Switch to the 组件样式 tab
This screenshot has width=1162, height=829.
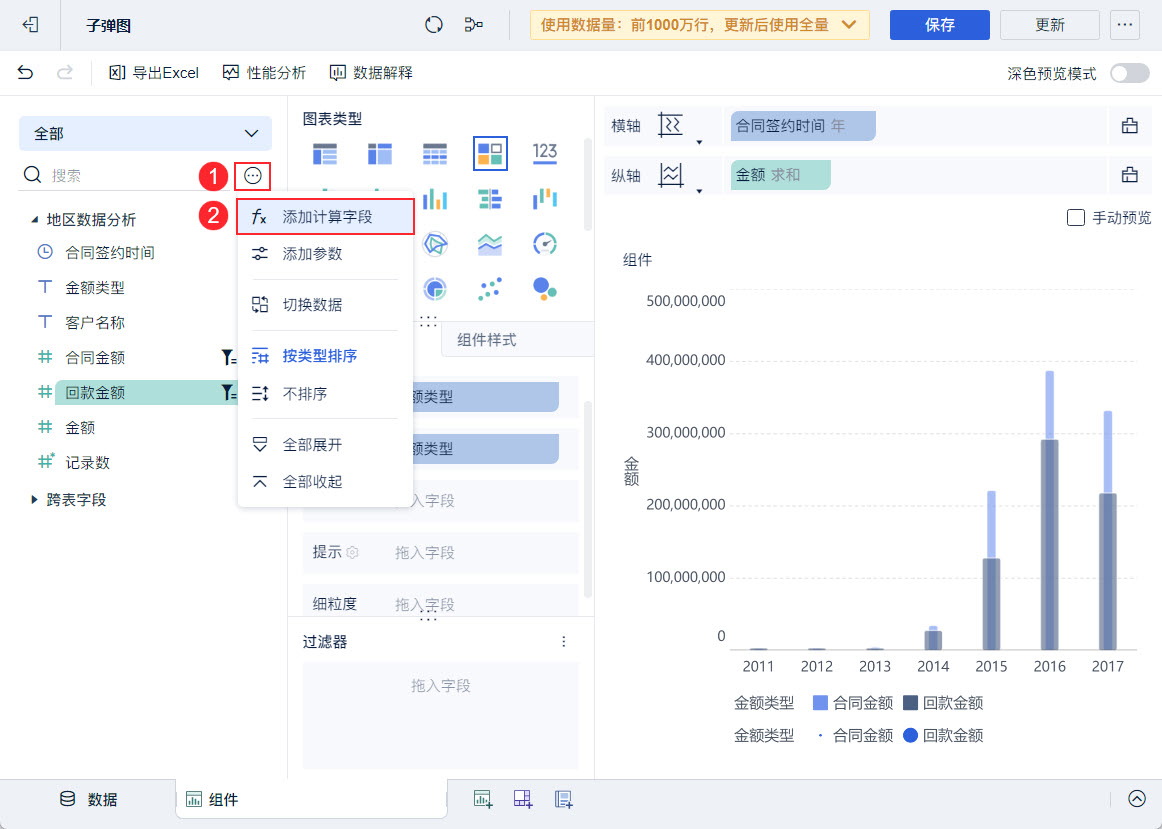[517, 340]
